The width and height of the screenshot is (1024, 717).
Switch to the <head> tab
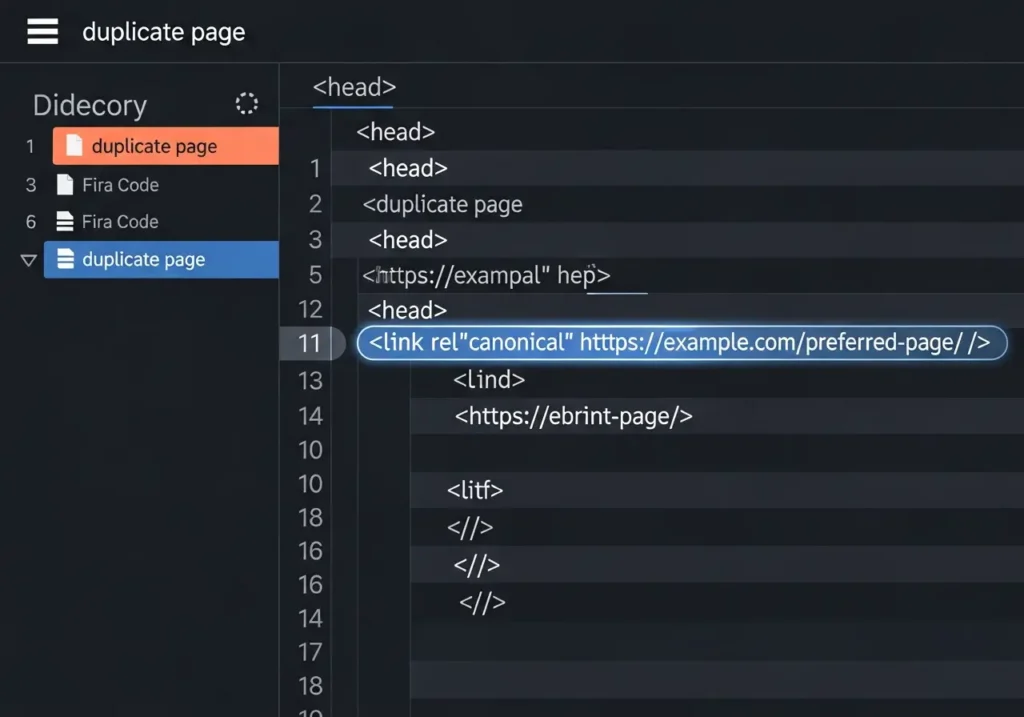[x=354, y=87]
